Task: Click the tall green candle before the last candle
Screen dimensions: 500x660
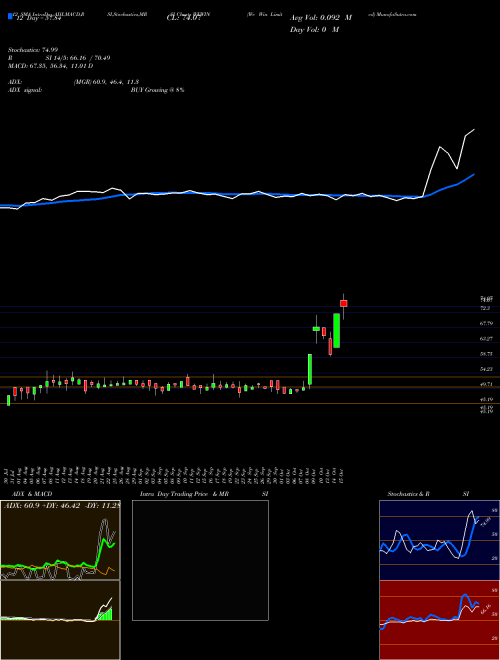Action: [x=336, y=330]
